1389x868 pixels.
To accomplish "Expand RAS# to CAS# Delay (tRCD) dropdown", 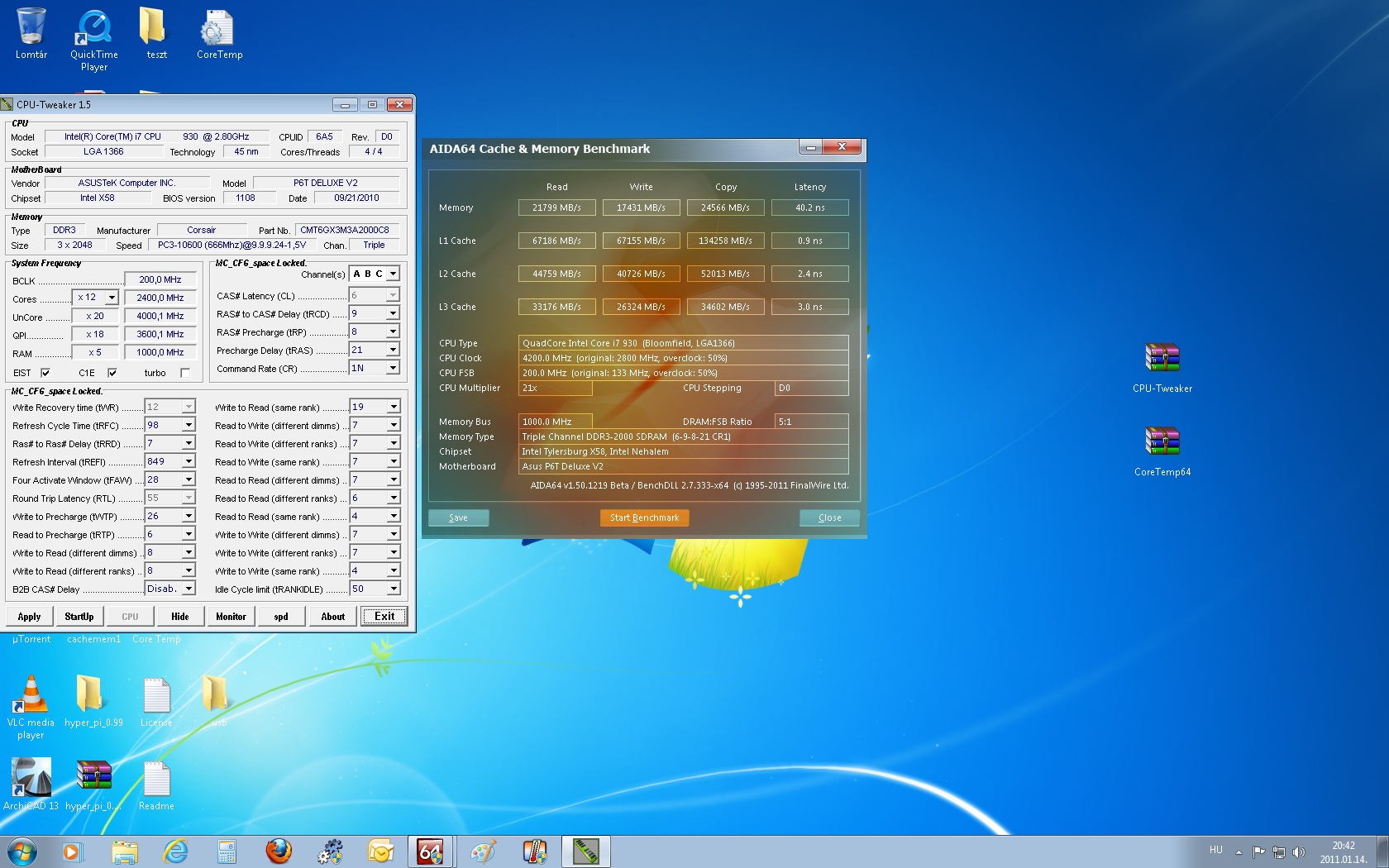I will 393,313.
